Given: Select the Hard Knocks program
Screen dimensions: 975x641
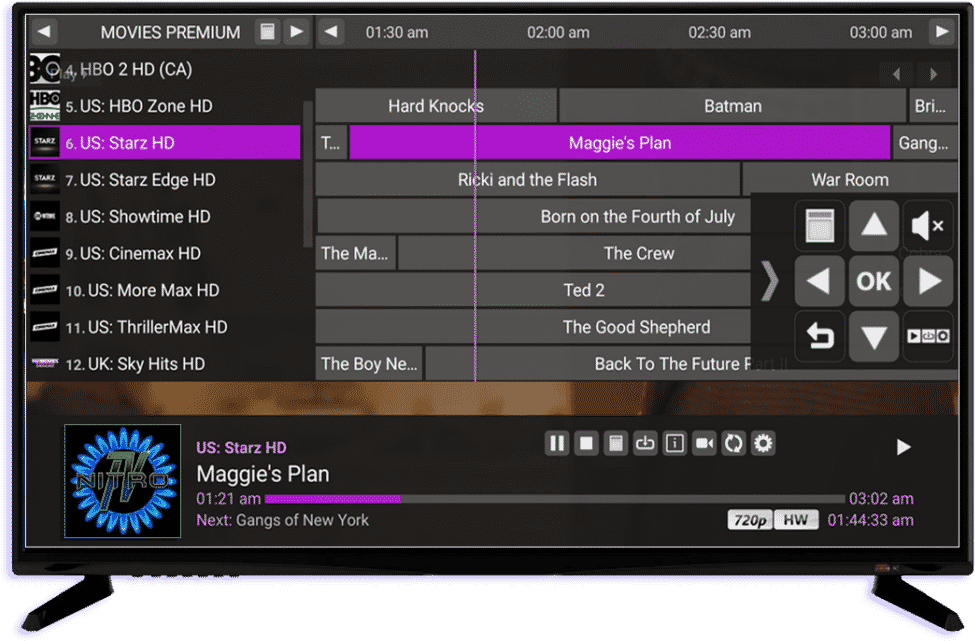Looking at the screenshot, I should point(436,106).
